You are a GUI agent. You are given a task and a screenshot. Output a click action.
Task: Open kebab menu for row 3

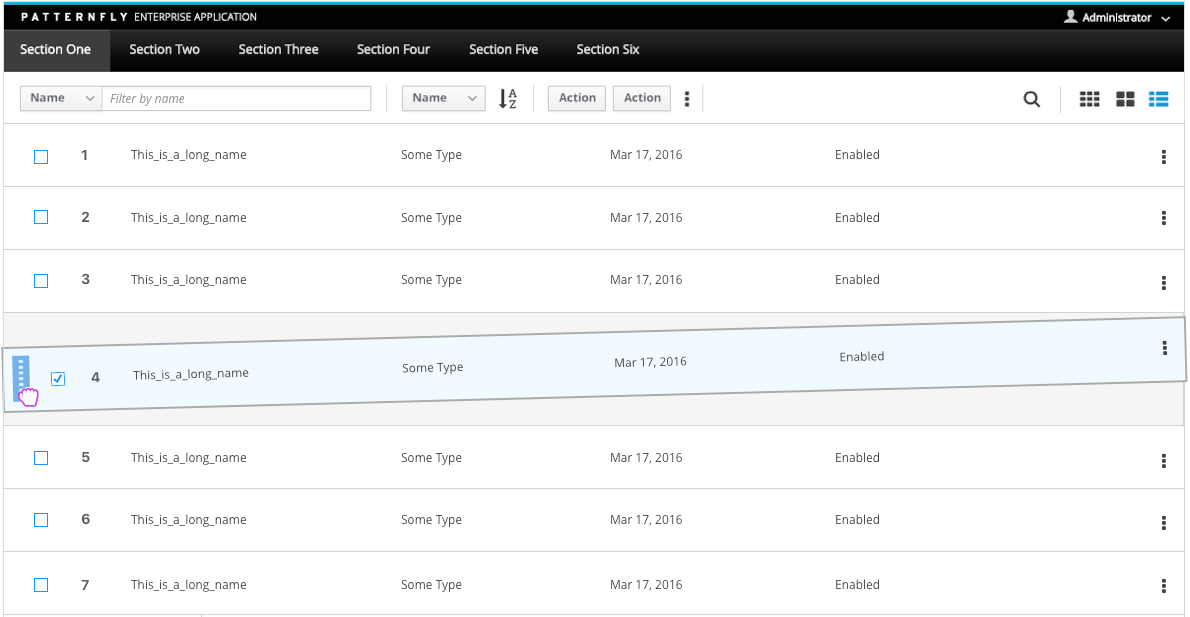pos(1163,282)
